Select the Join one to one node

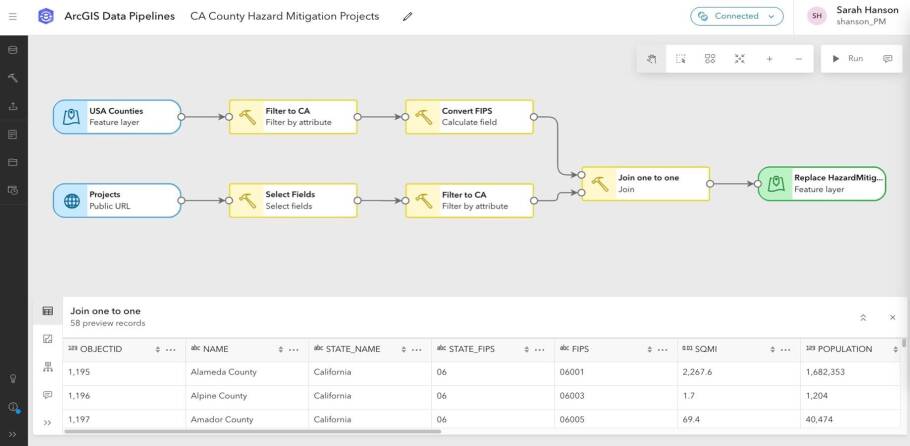(645, 183)
